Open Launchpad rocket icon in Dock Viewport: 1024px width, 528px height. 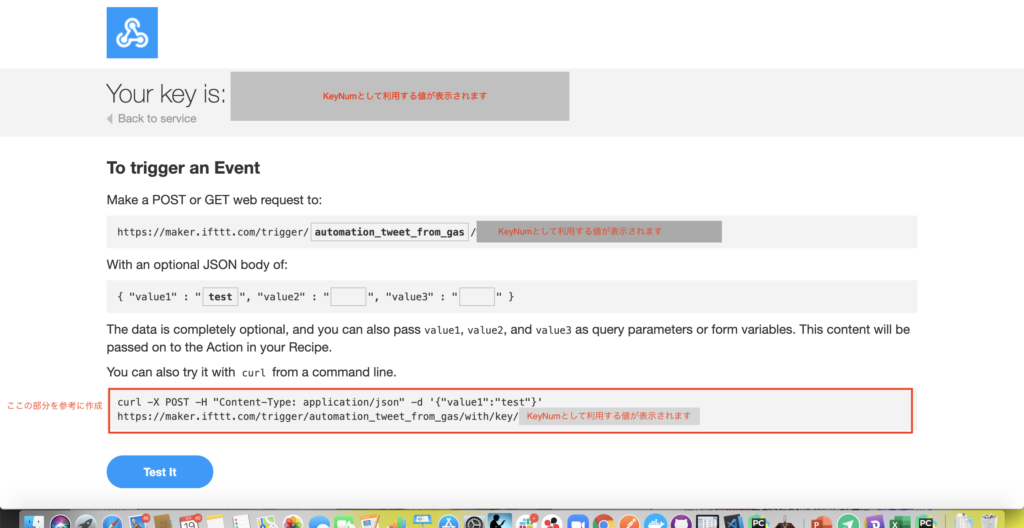point(86,521)
